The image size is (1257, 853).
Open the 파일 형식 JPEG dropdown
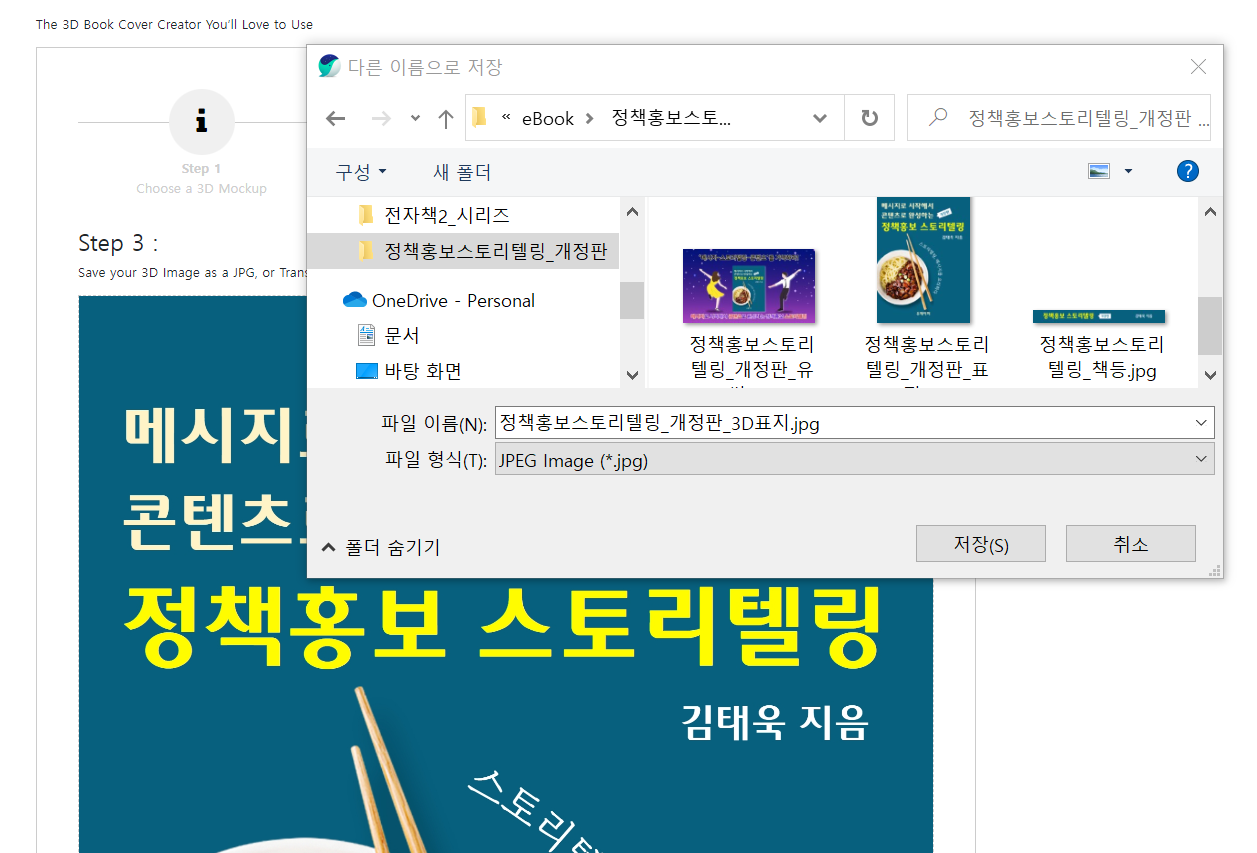1203,459
